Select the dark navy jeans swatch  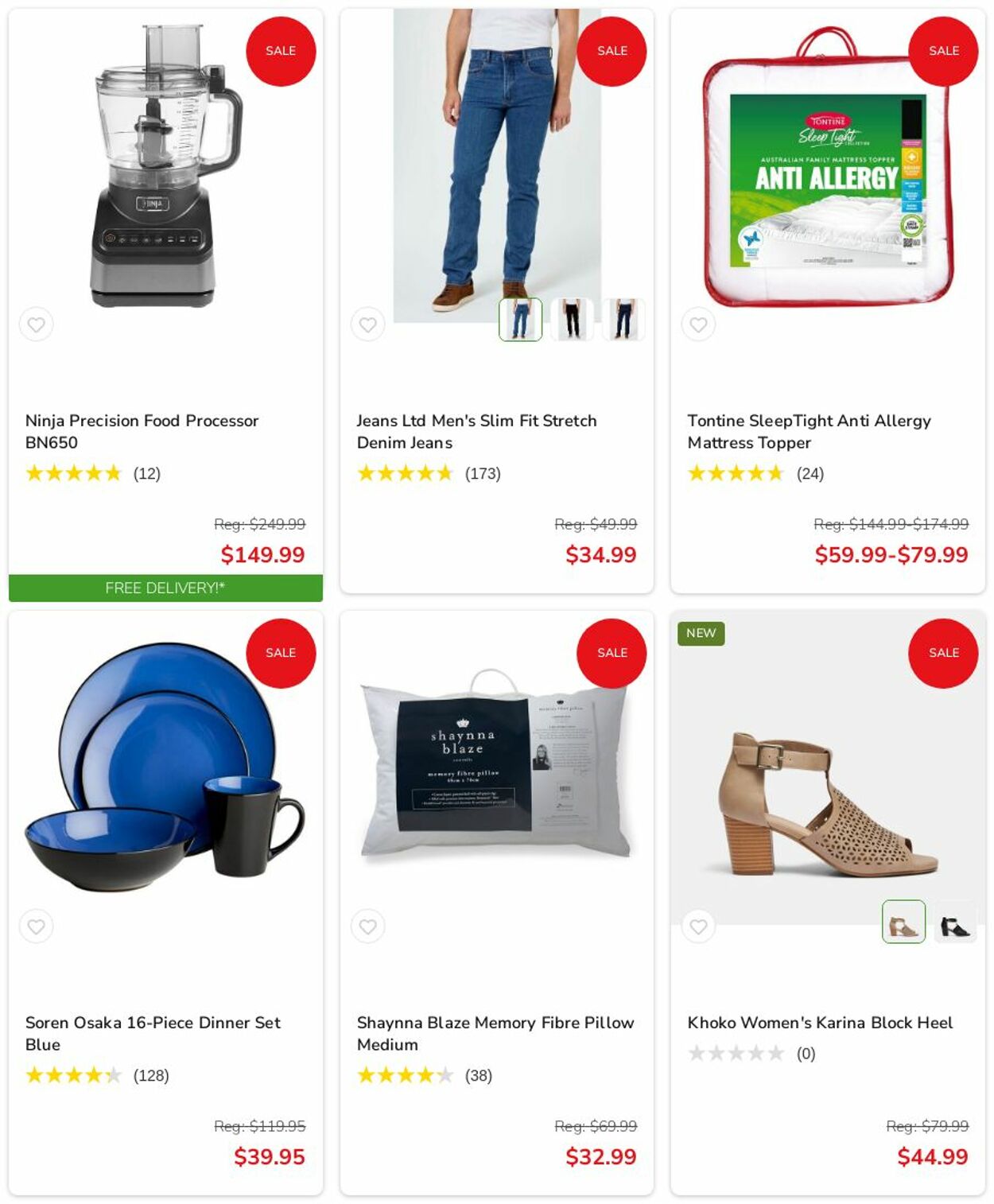pyautogui.click(x=623, y=320)
